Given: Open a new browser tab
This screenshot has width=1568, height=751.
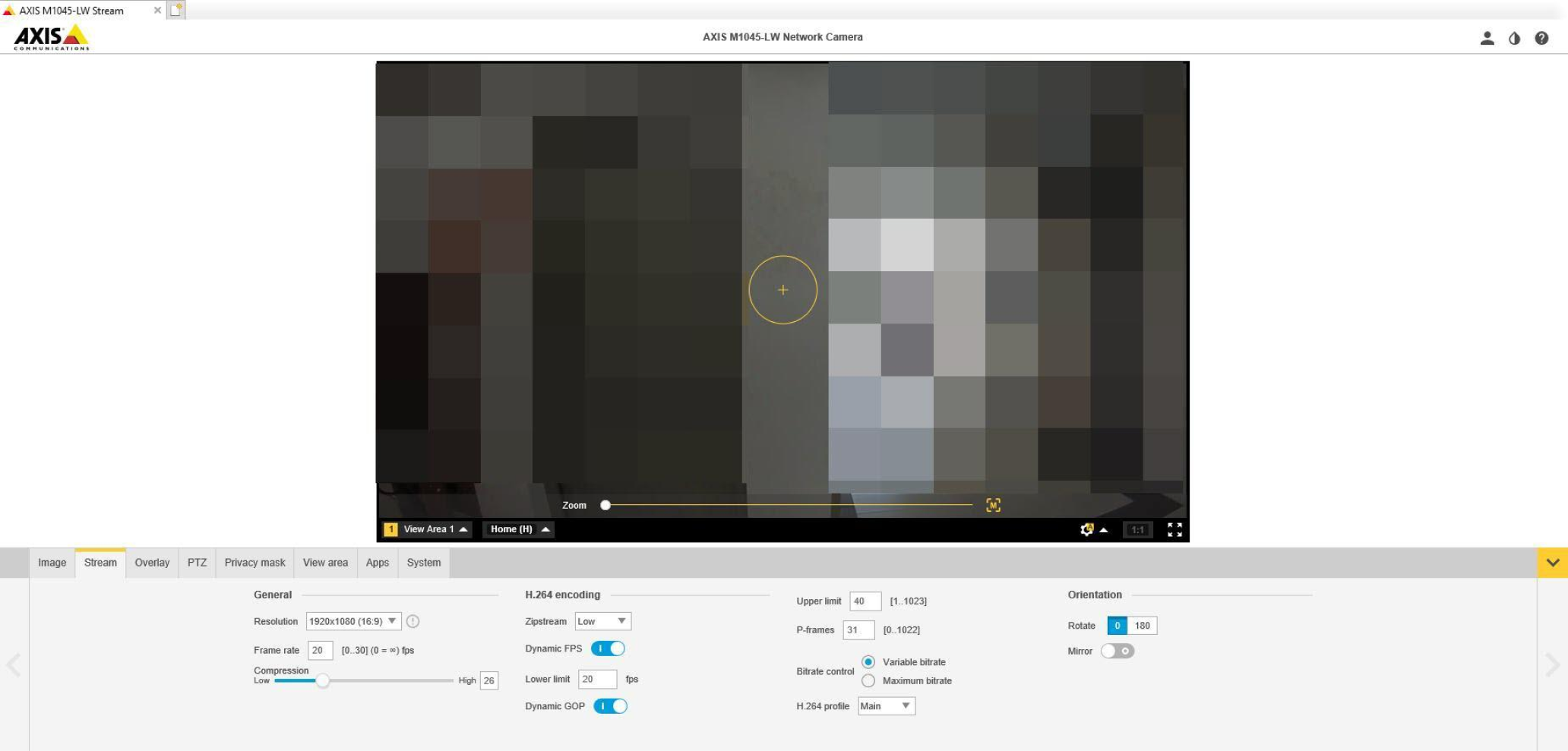Looking at the screenshot, I should (x=176, y=10).
